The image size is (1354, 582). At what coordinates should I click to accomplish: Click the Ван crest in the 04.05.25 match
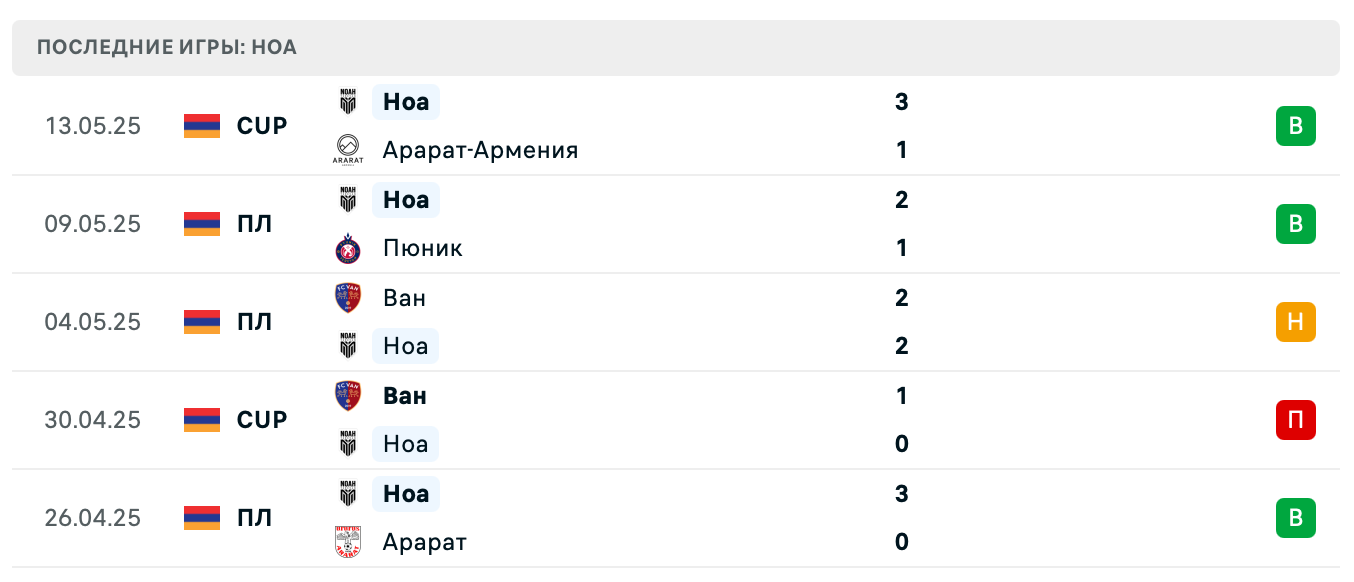point(347,297)
